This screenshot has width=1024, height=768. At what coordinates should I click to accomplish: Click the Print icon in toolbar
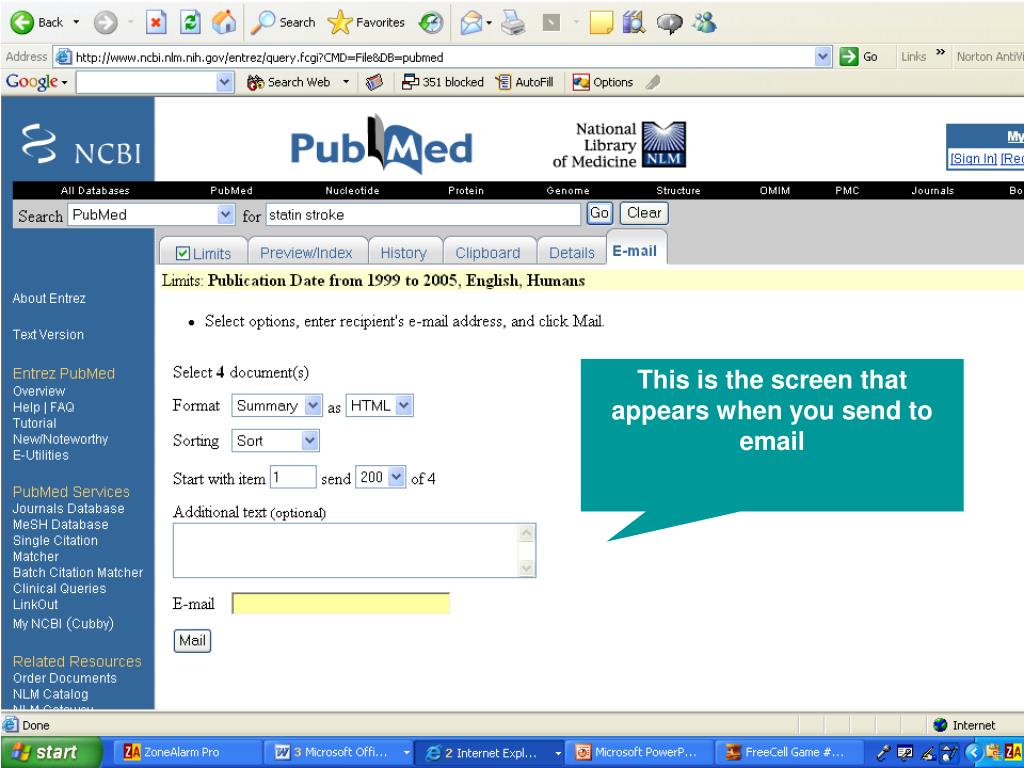point(513,24)
